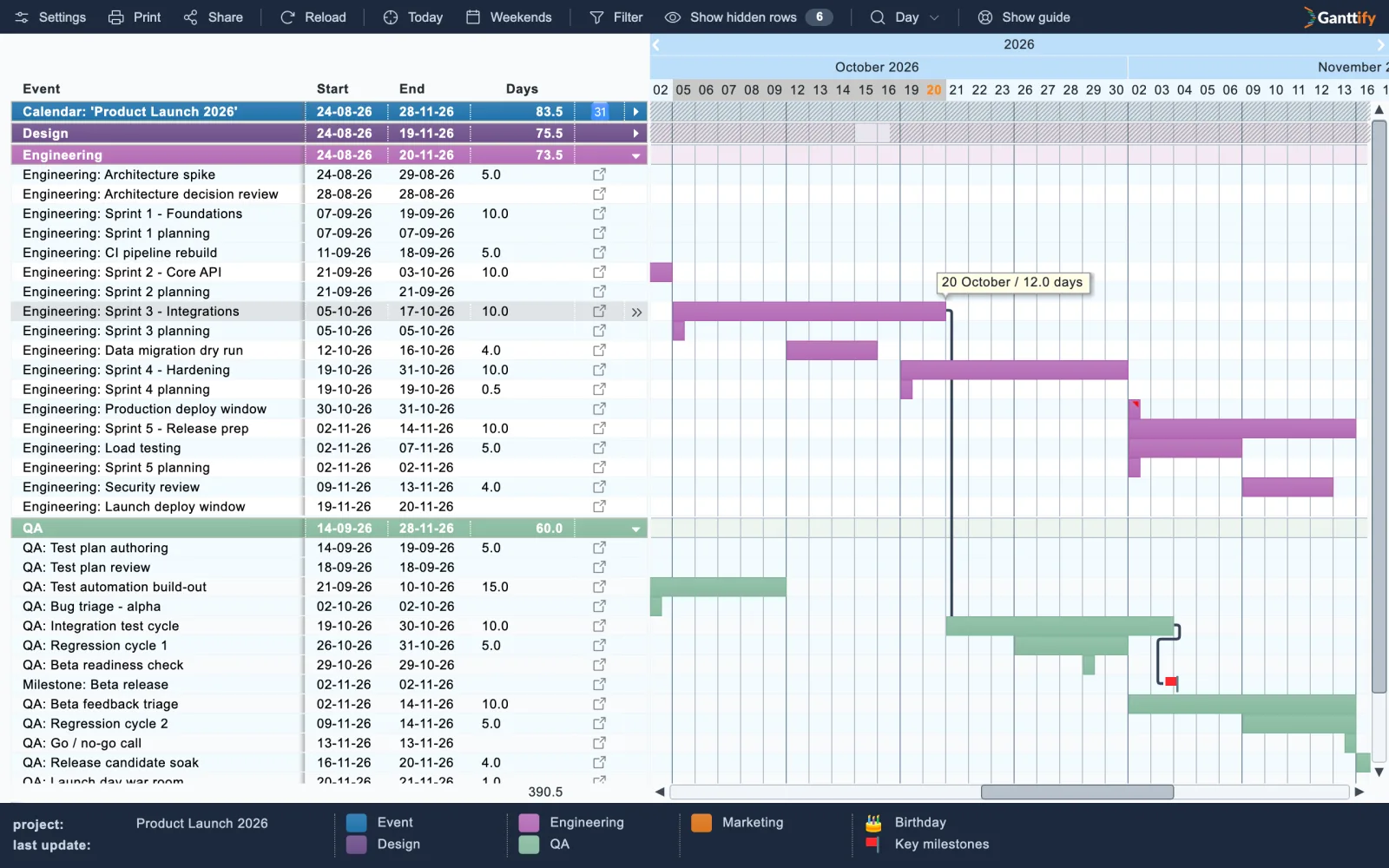1389x868 pixels.
Task: Reload the calendar data
Action: tap(313, 17)
